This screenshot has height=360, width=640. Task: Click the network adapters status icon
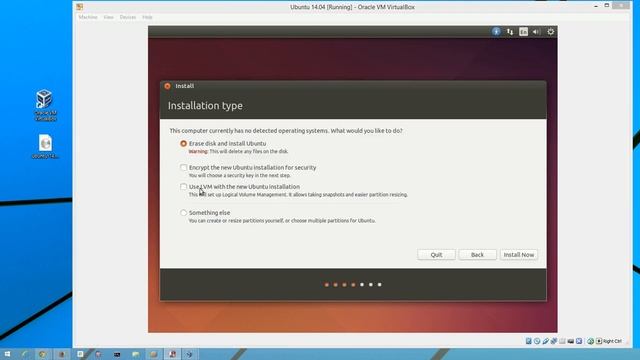[554, 341]
